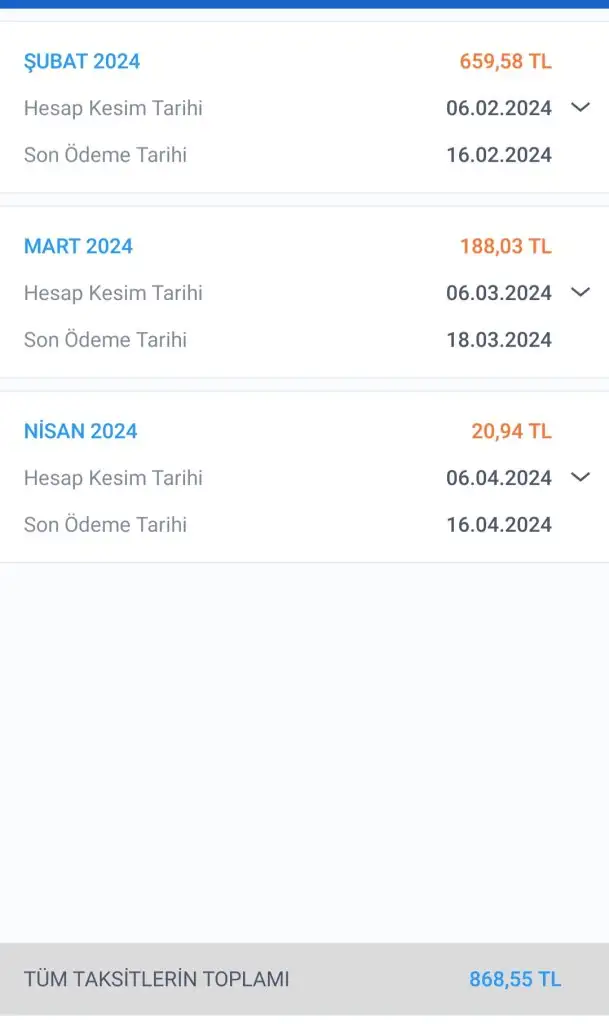This screenshot has height=1024, width=609.
Task: Click the 06.02.2024 statement date
Action: [x=498, y=109]
